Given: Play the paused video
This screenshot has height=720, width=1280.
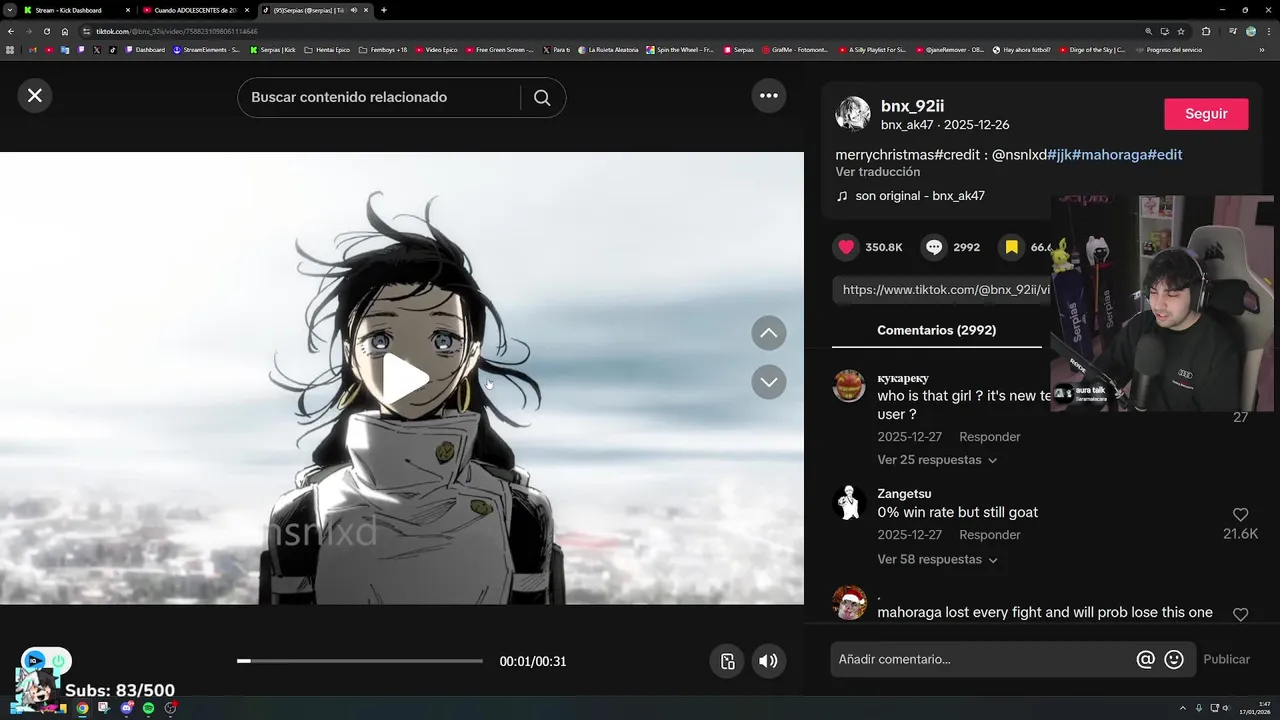Looking at the screenshot, I should pos(404,379).
